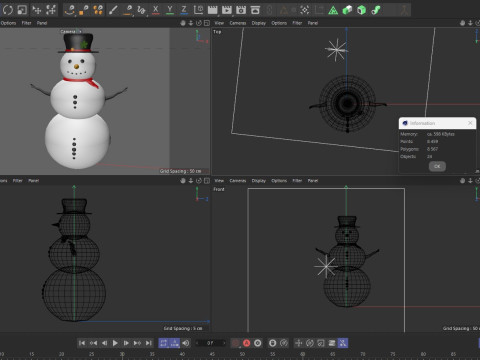Viewport: 480px width, 360px height.
Task: Toggle the Y axis lock
Action: 170,10
